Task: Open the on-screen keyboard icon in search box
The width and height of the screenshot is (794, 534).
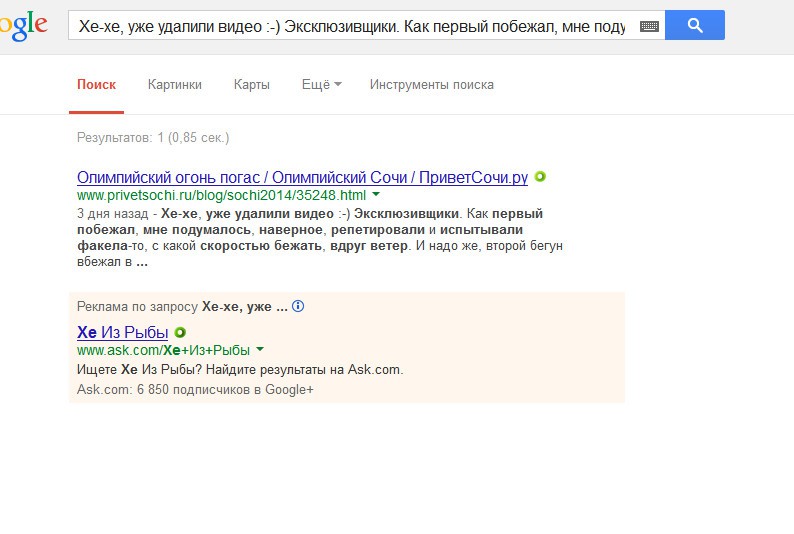Action: click(649, 26)
